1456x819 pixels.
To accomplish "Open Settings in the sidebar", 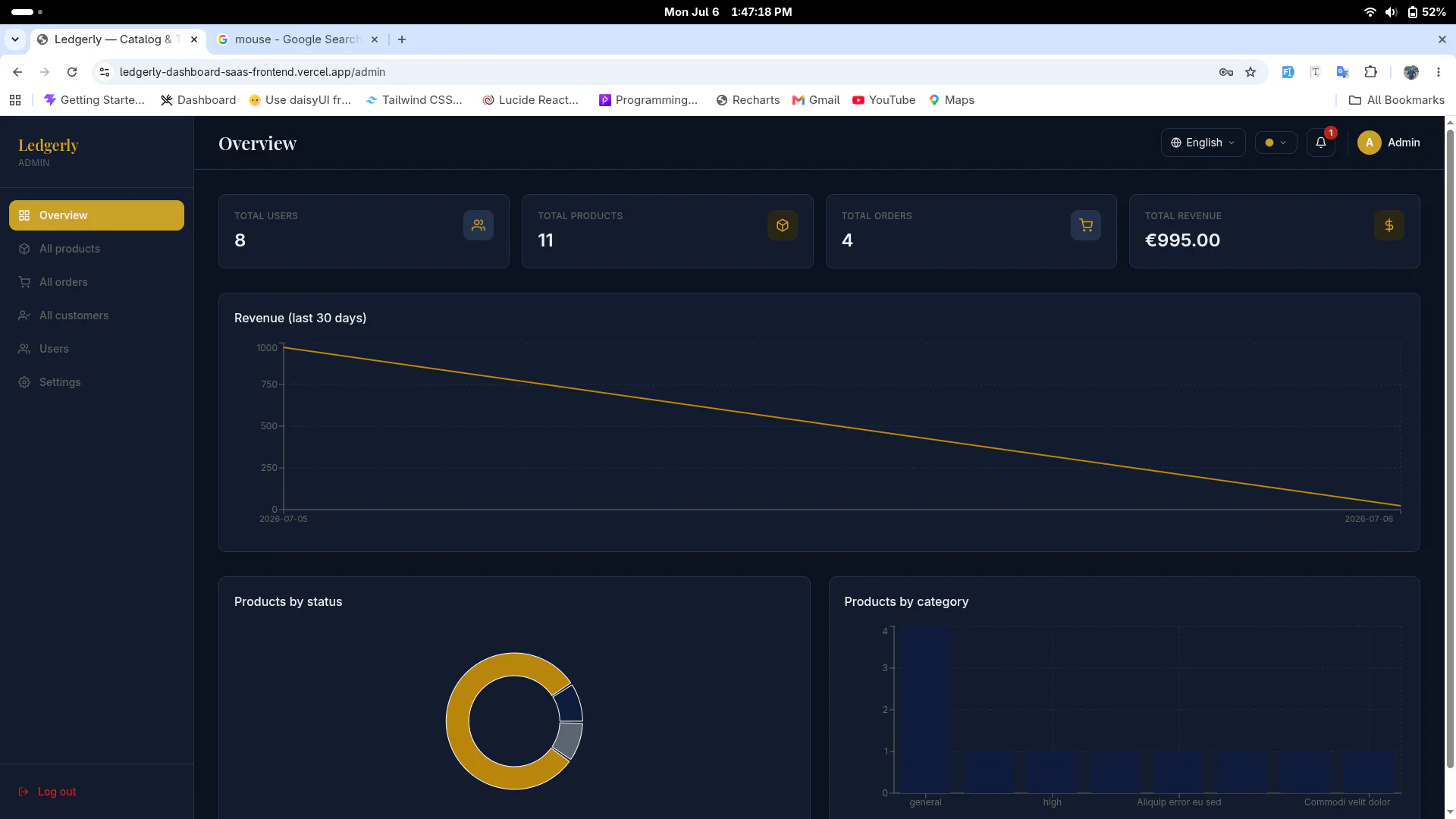I will [96, 382].
